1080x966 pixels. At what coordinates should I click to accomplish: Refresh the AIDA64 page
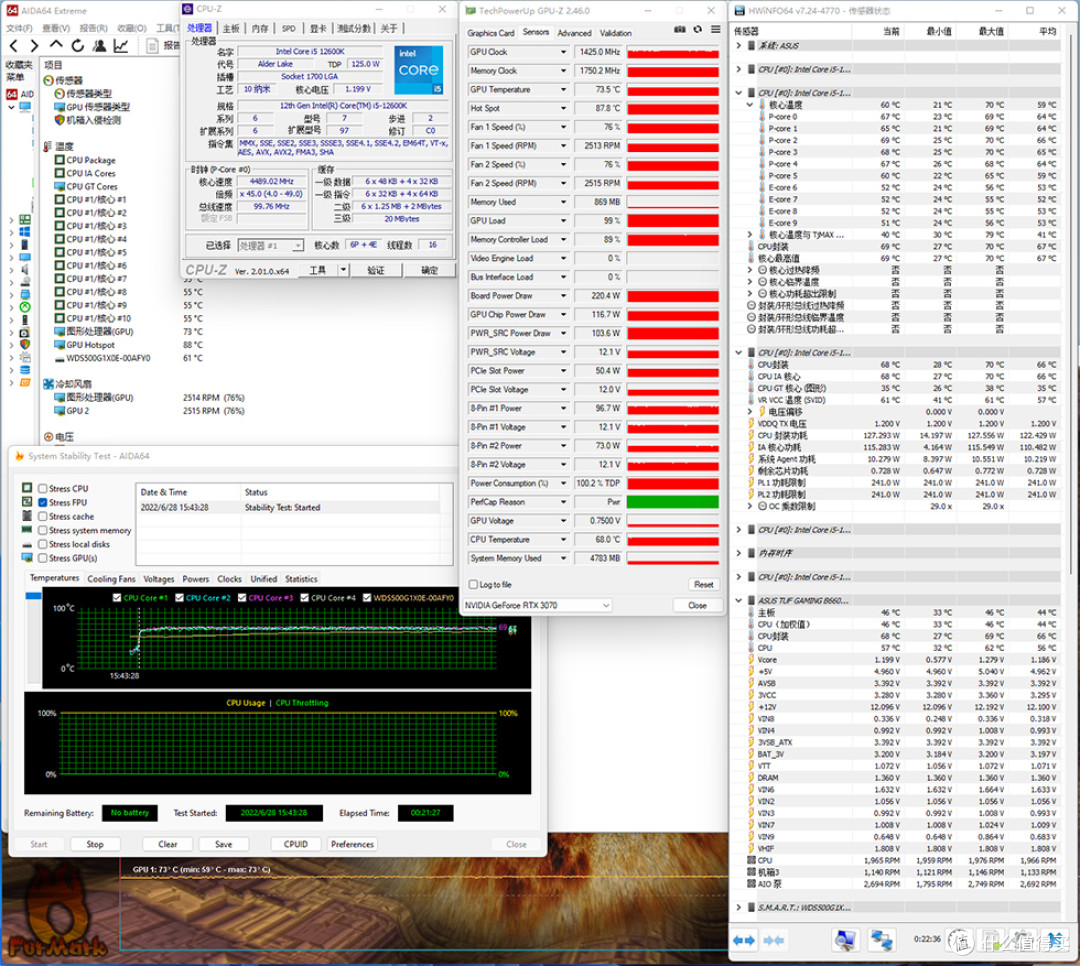click(x=78, y=46)
